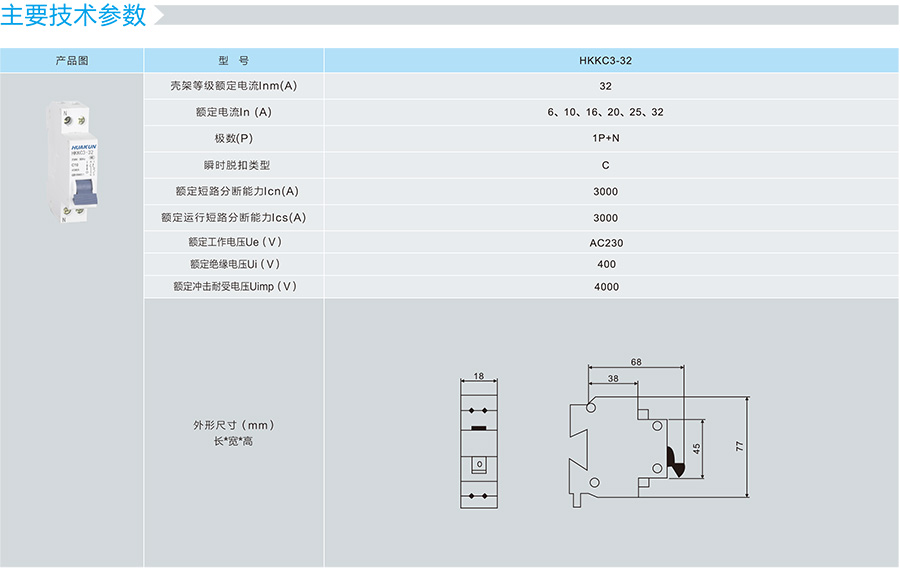Click the 额定绝缘电压Ui (V) label
This screenshot has height=568, width=900.
tap(235, 264)
